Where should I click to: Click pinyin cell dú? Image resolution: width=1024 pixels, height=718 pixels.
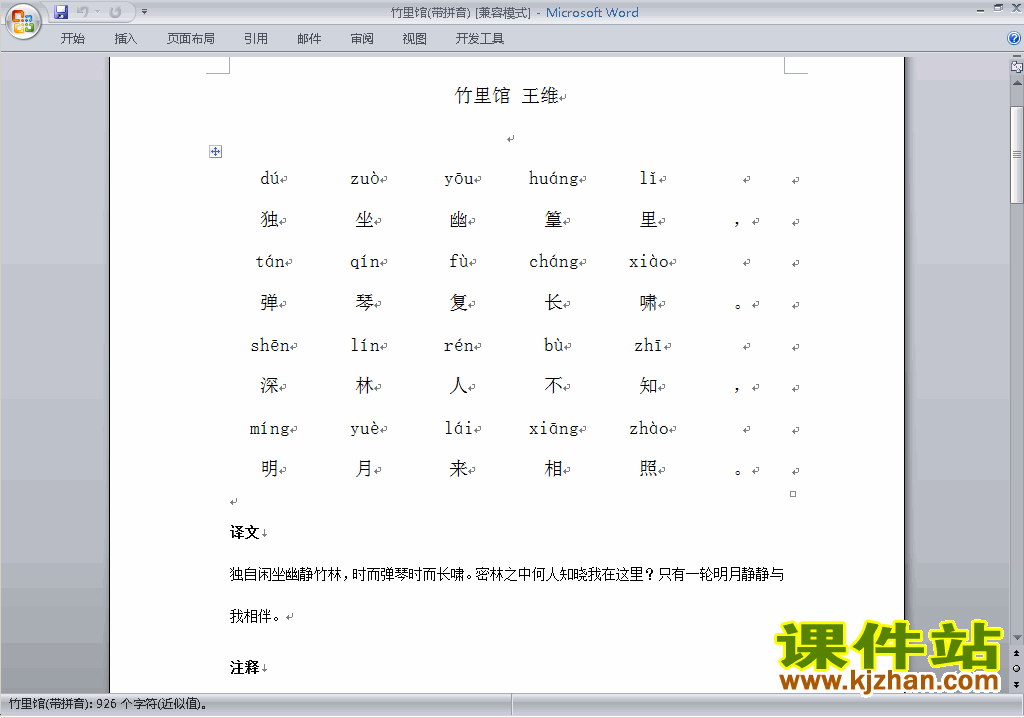pos(270,178)
